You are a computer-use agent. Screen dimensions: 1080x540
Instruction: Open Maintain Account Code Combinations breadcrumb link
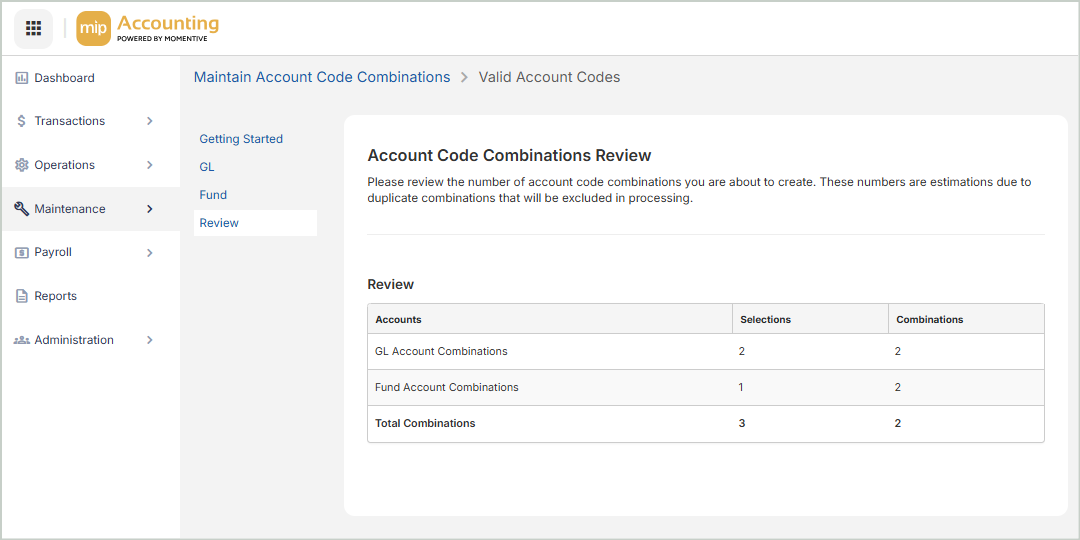pyautogui.click(x=322, y=77)
